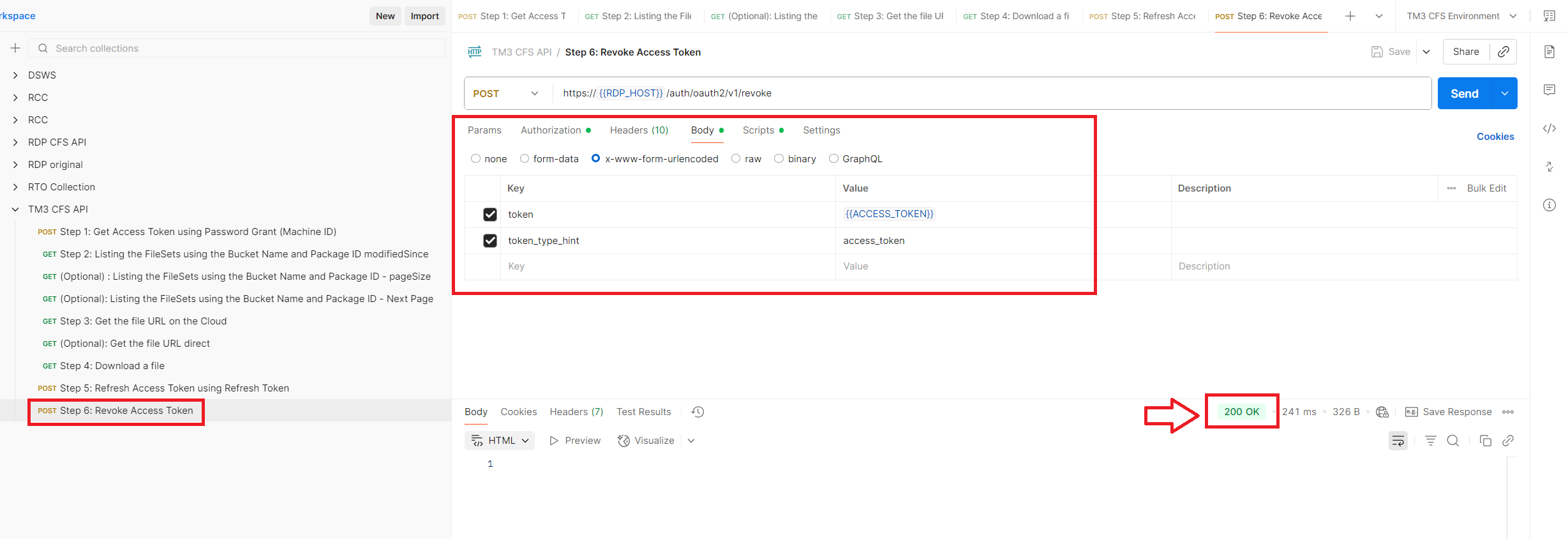Click the Cookies link

coord(1495,137)
